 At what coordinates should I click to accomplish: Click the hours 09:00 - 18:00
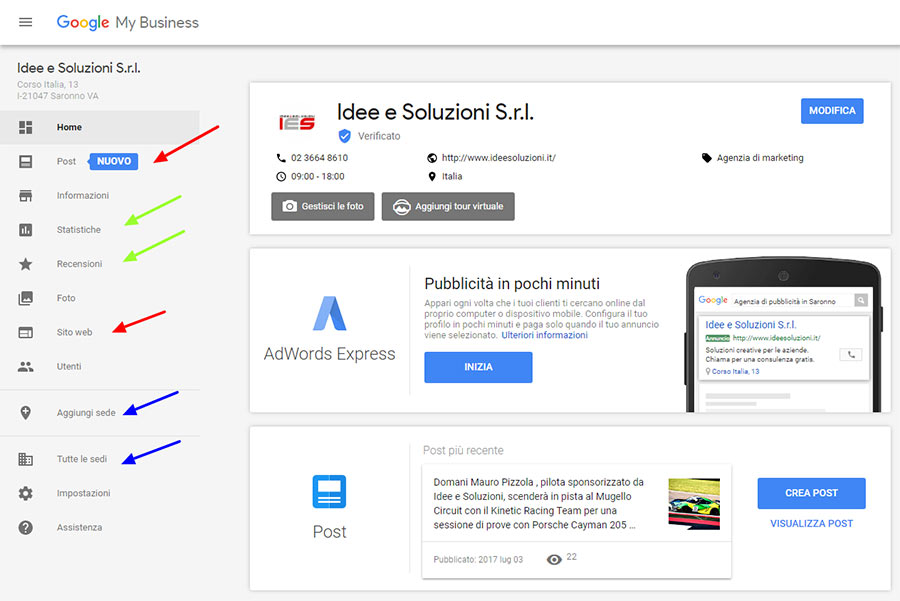coord(317,177)
